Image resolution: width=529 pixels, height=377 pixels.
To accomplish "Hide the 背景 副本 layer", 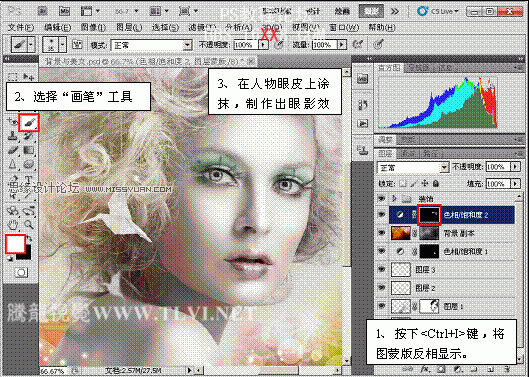I will 382,233.
